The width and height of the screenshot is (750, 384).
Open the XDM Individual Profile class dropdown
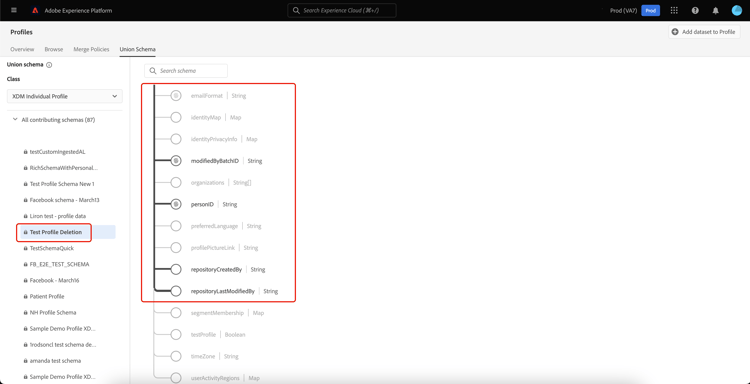[x=65, y=96]
